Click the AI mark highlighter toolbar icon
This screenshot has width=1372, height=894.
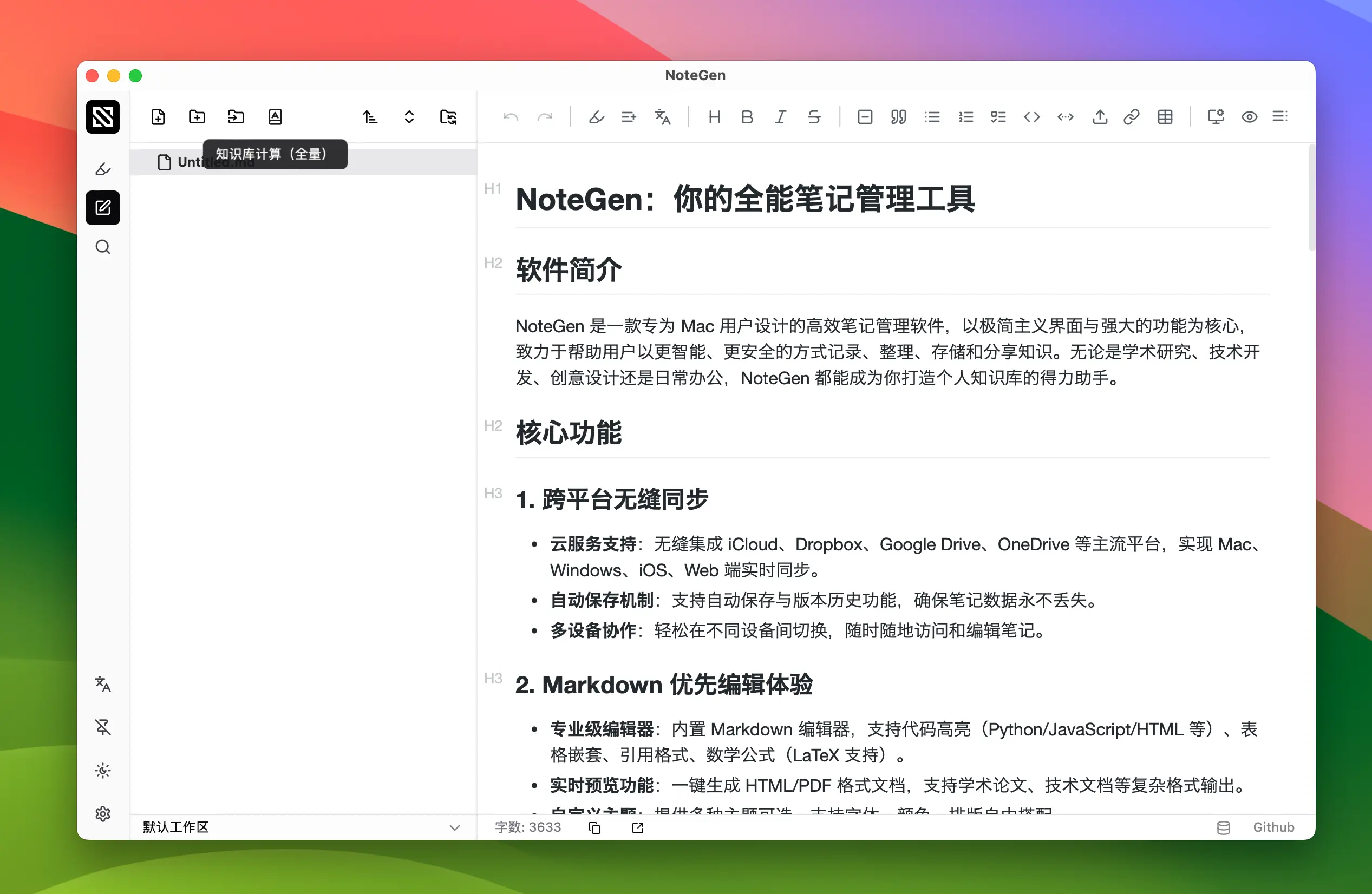tap(596, 117)
